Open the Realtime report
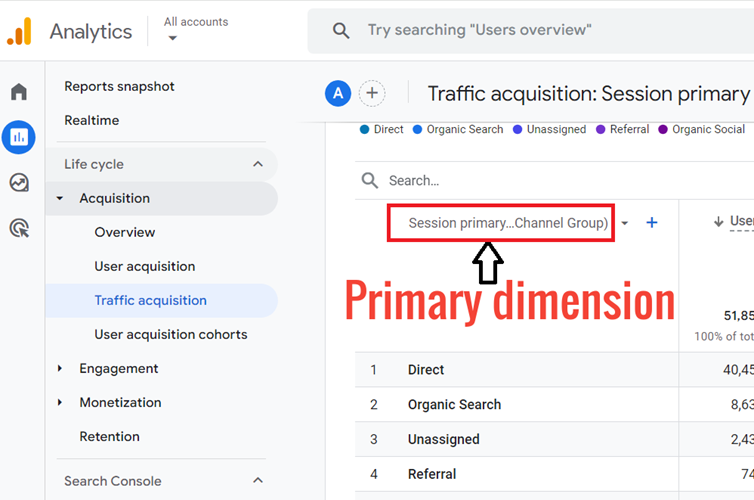This screenshot has height=500, width=754. tap(92, 120)
